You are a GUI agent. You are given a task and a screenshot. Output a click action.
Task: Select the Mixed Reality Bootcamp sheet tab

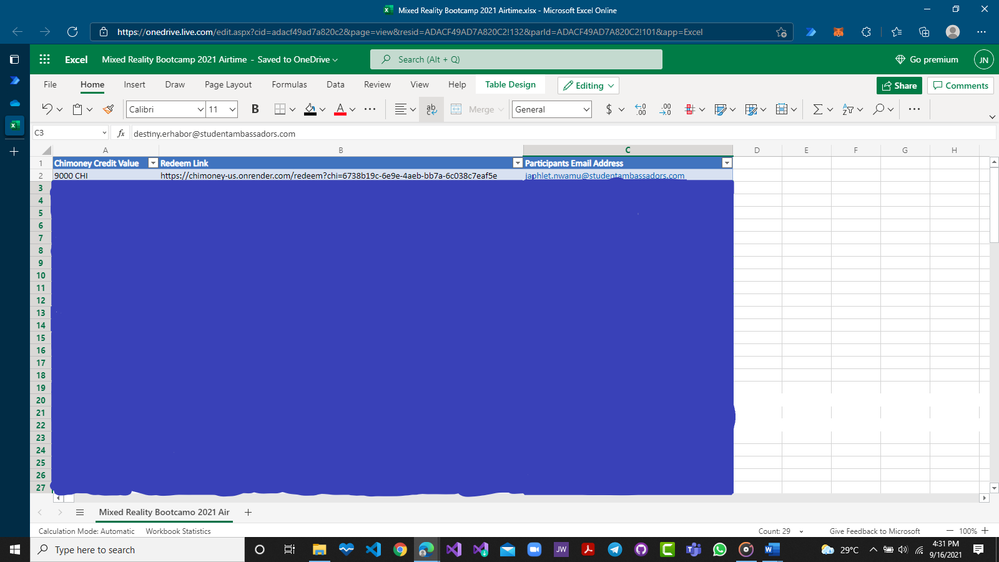coord(164,512)
